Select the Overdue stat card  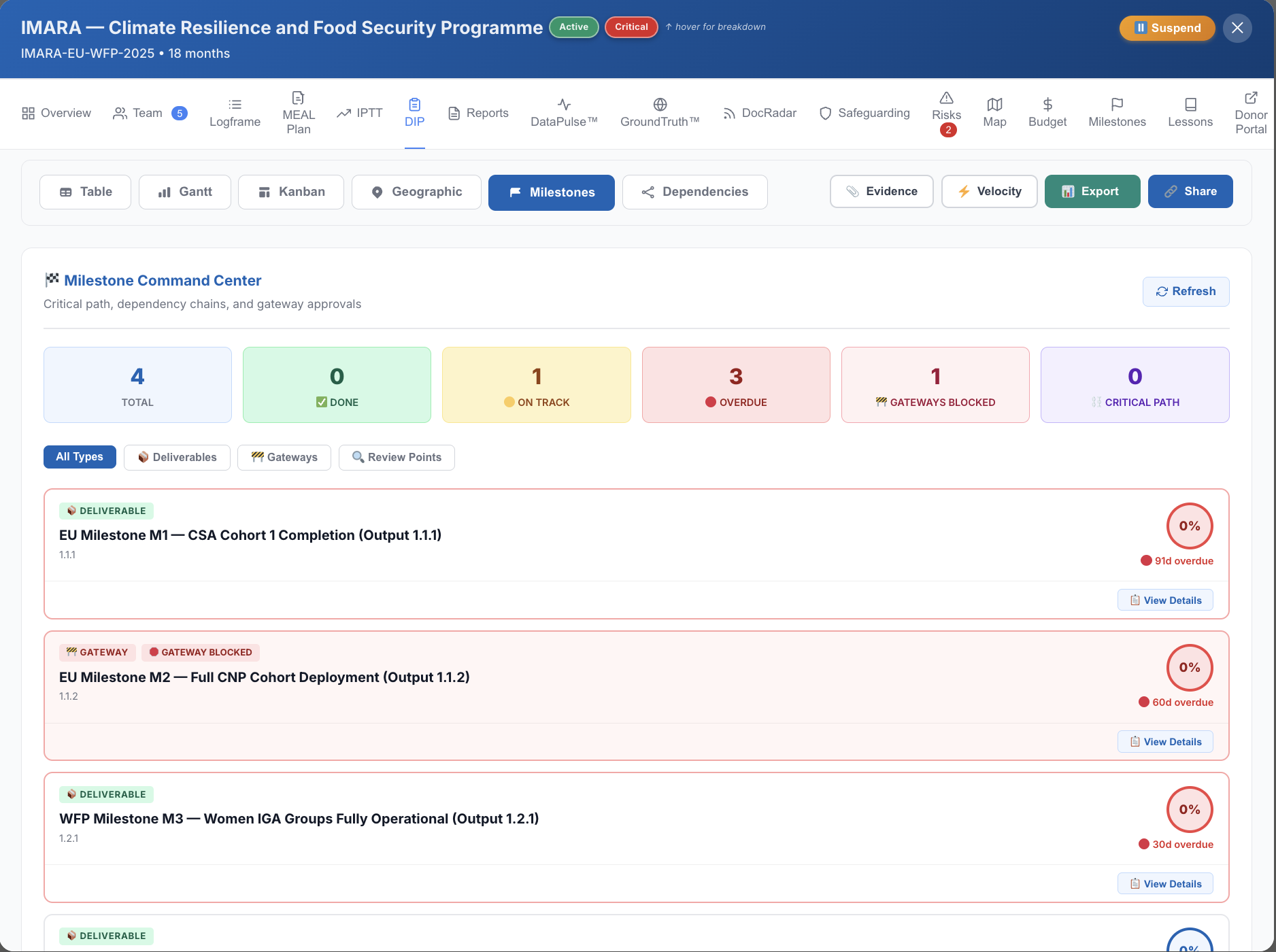coord(736,385)
